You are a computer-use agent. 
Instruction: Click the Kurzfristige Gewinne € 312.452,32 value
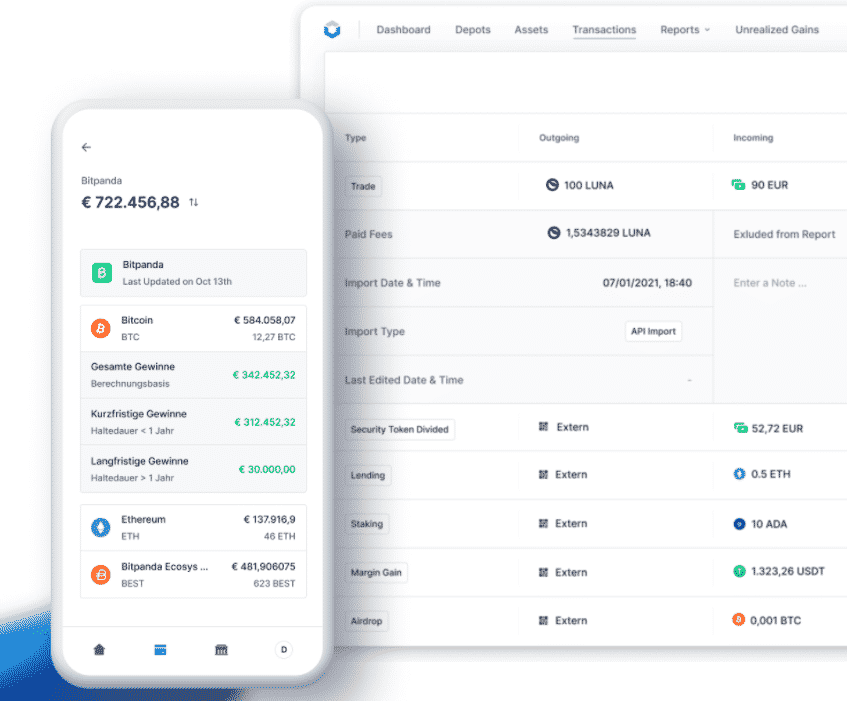point(265,422)
